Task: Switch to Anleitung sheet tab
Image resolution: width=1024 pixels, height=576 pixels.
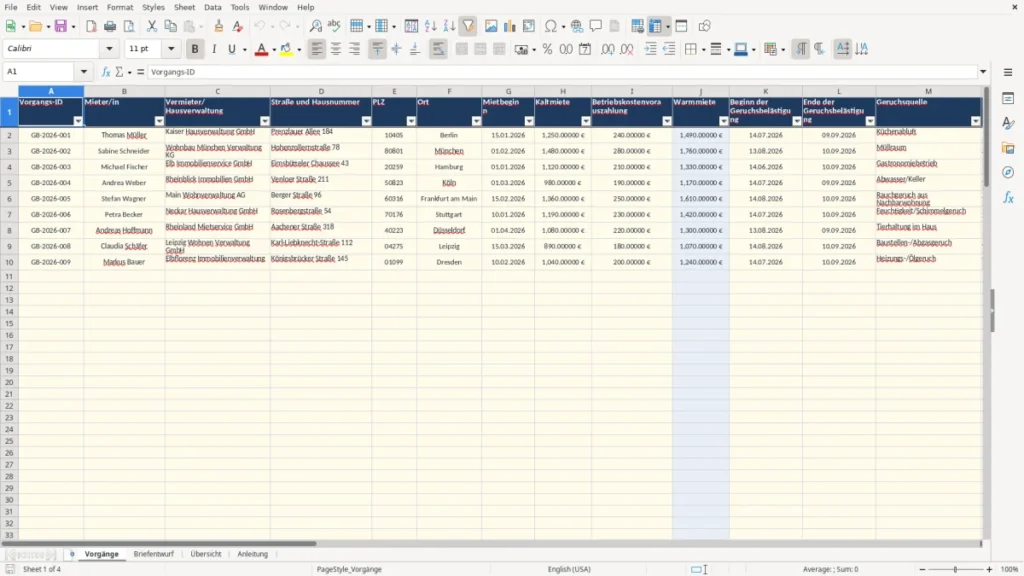Action: coord(253,554)
